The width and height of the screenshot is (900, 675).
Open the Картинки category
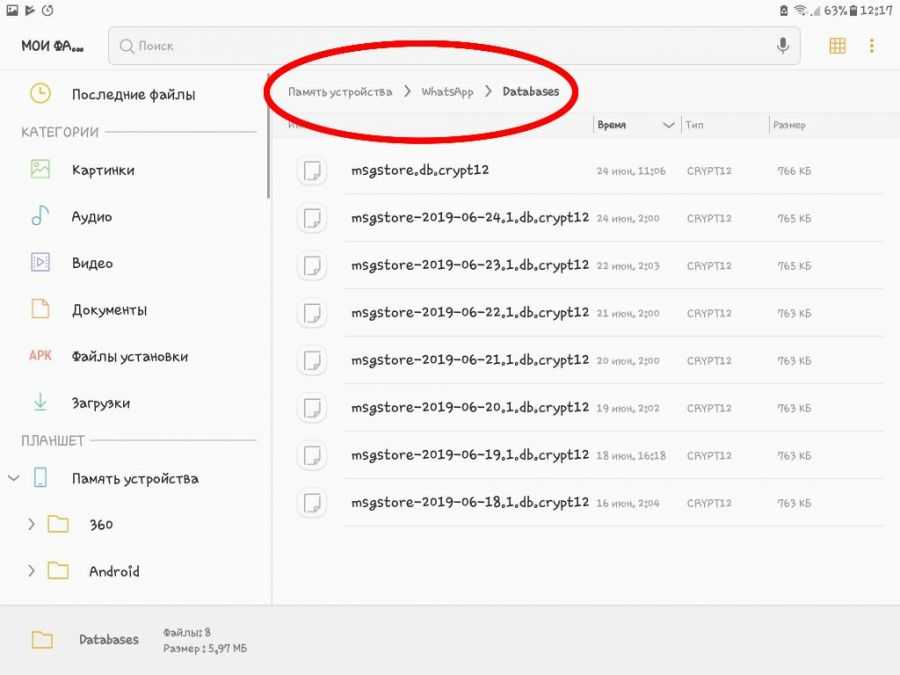tap(103, 170)
